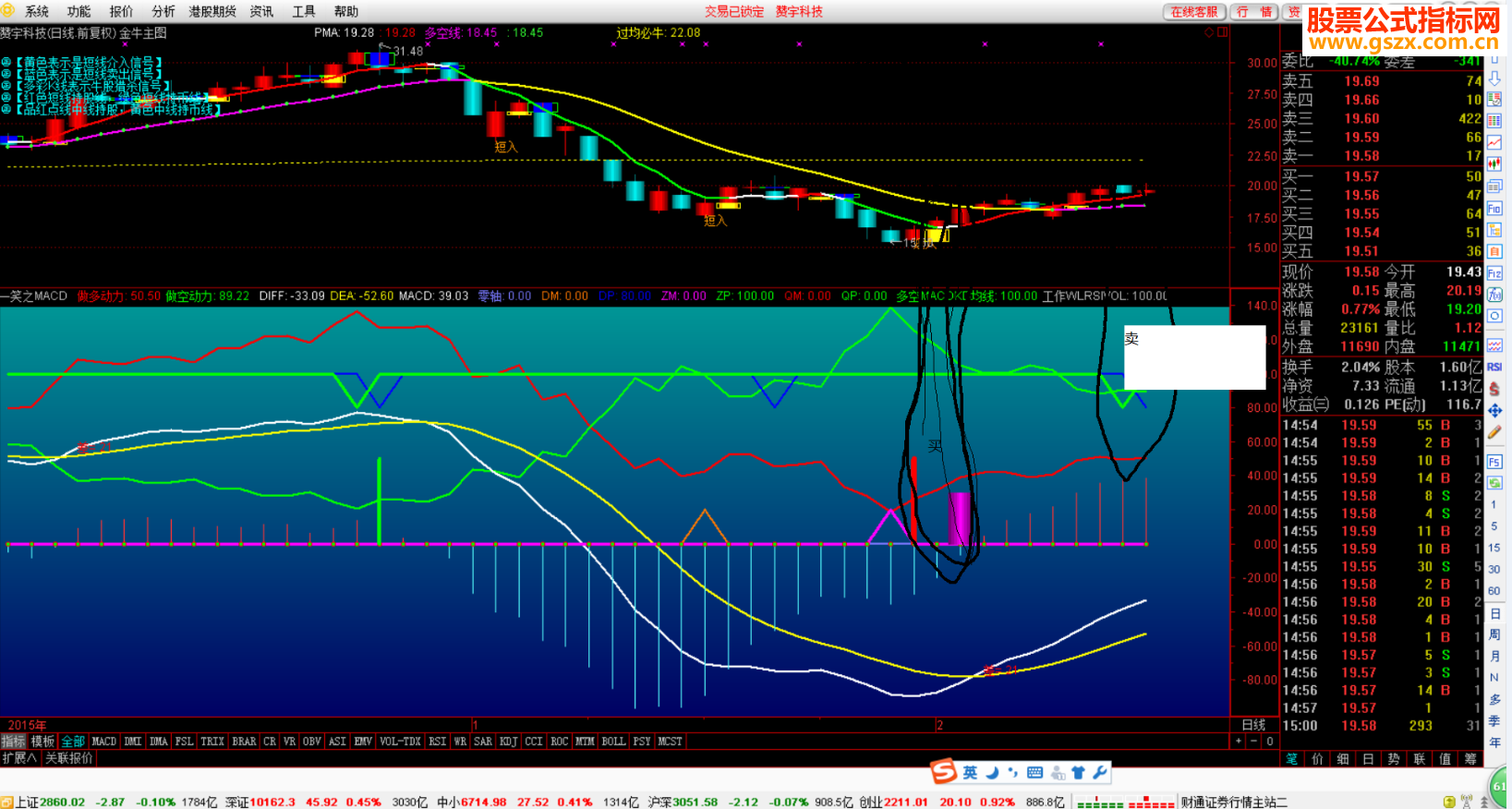Open the 系统 menu
Viewport: 1512px width, 809px height.
tap(37, 11)
